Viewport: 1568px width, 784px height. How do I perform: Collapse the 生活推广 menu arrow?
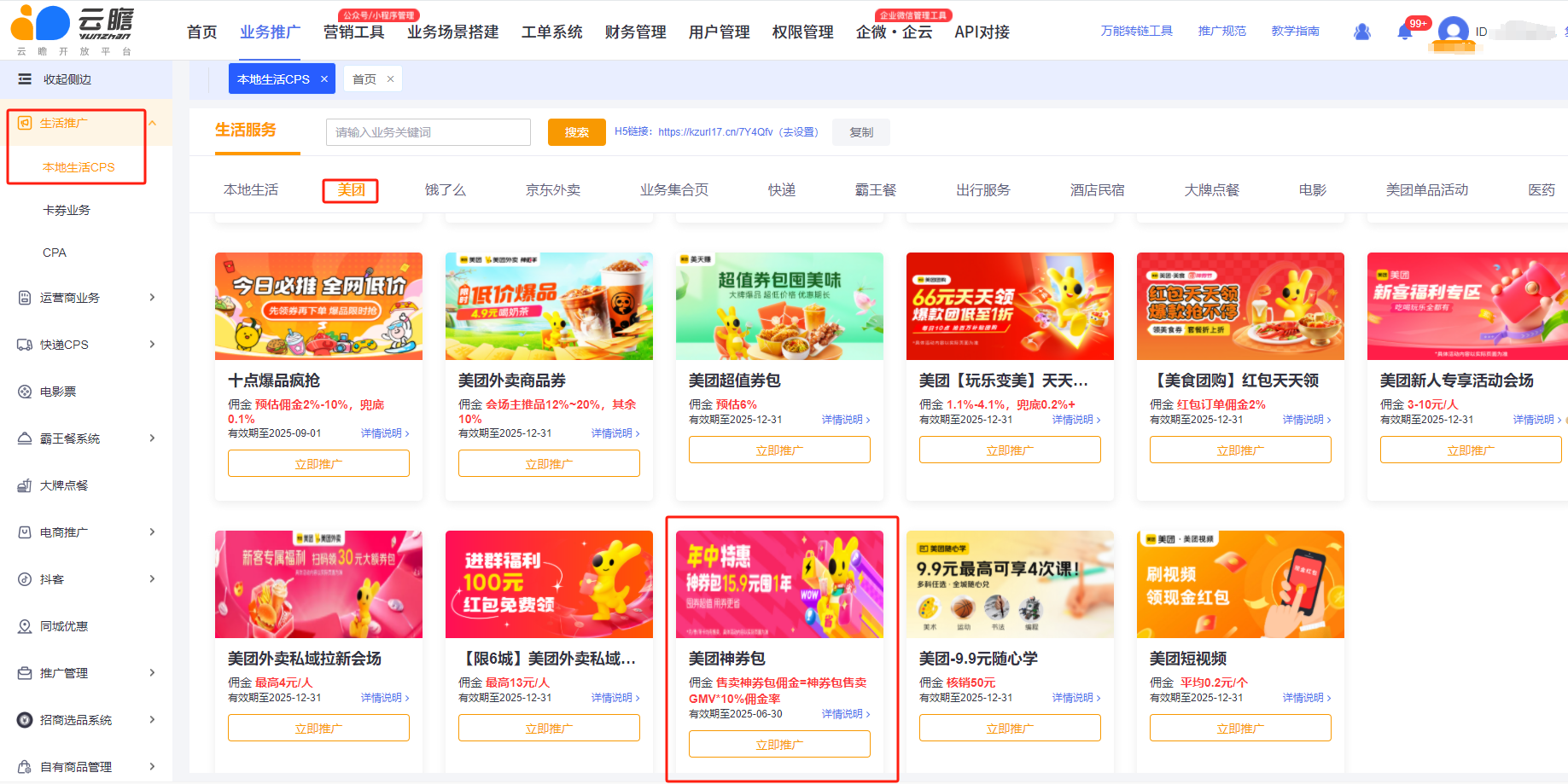pyautogui.click(x=153, y=123)
